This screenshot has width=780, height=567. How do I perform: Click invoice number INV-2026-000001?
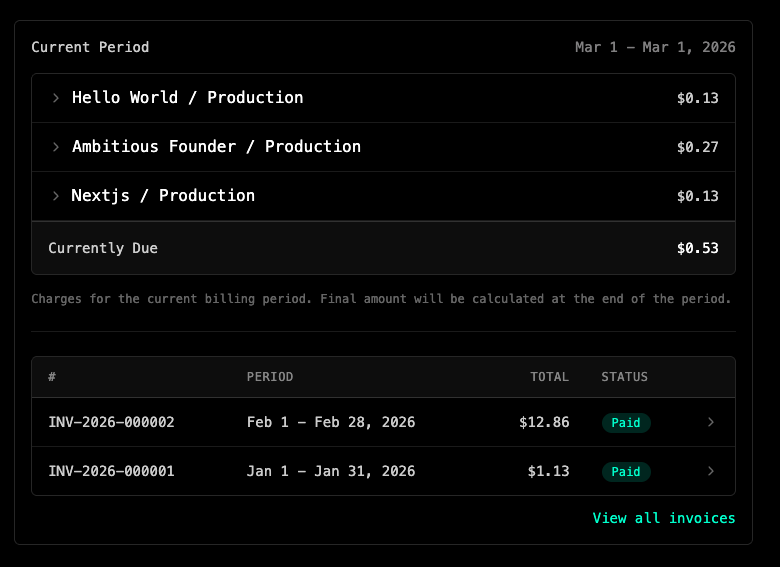click(111, 471)
